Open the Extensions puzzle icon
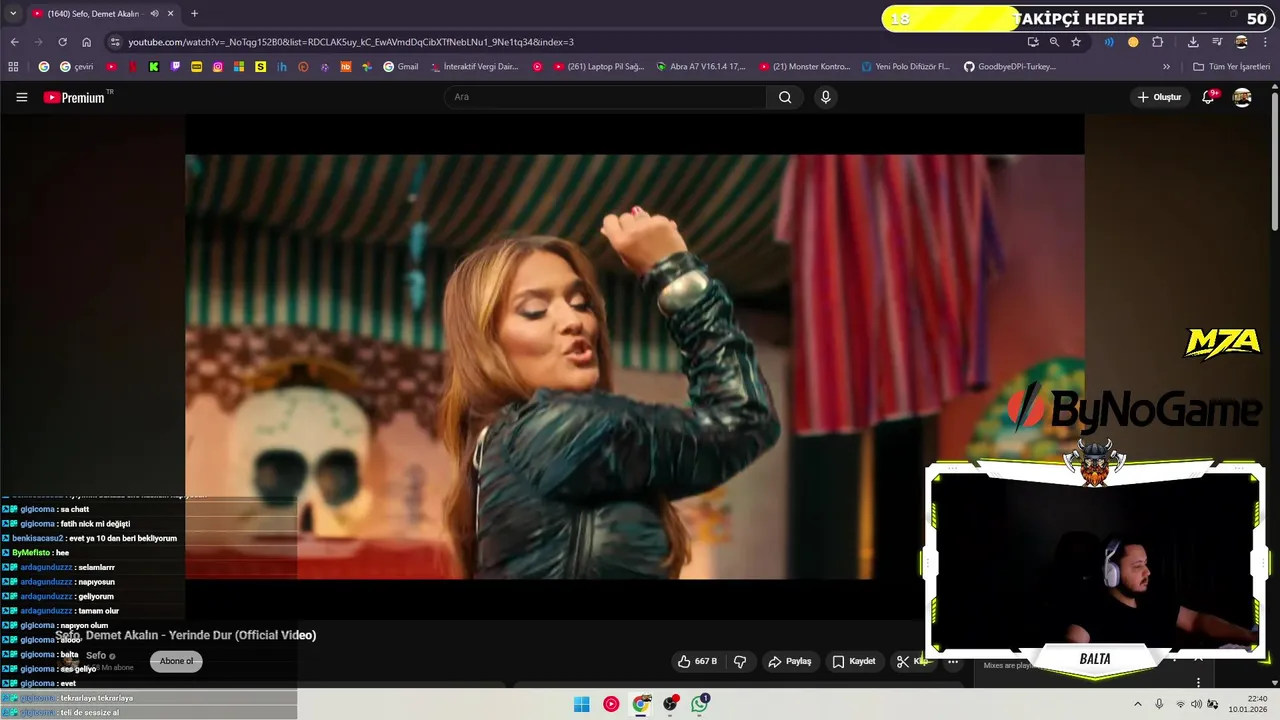This screenshot has width=1280, height=720. 1158,42
